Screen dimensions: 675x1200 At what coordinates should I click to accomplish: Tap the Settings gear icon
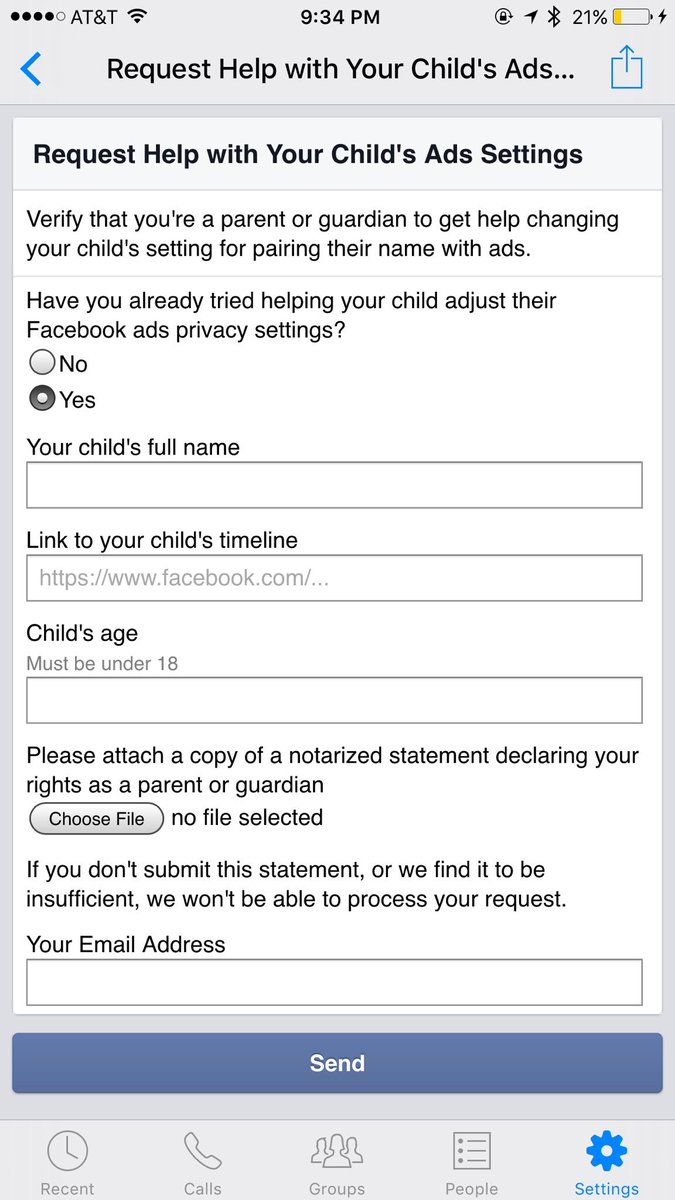point(606,1152)
